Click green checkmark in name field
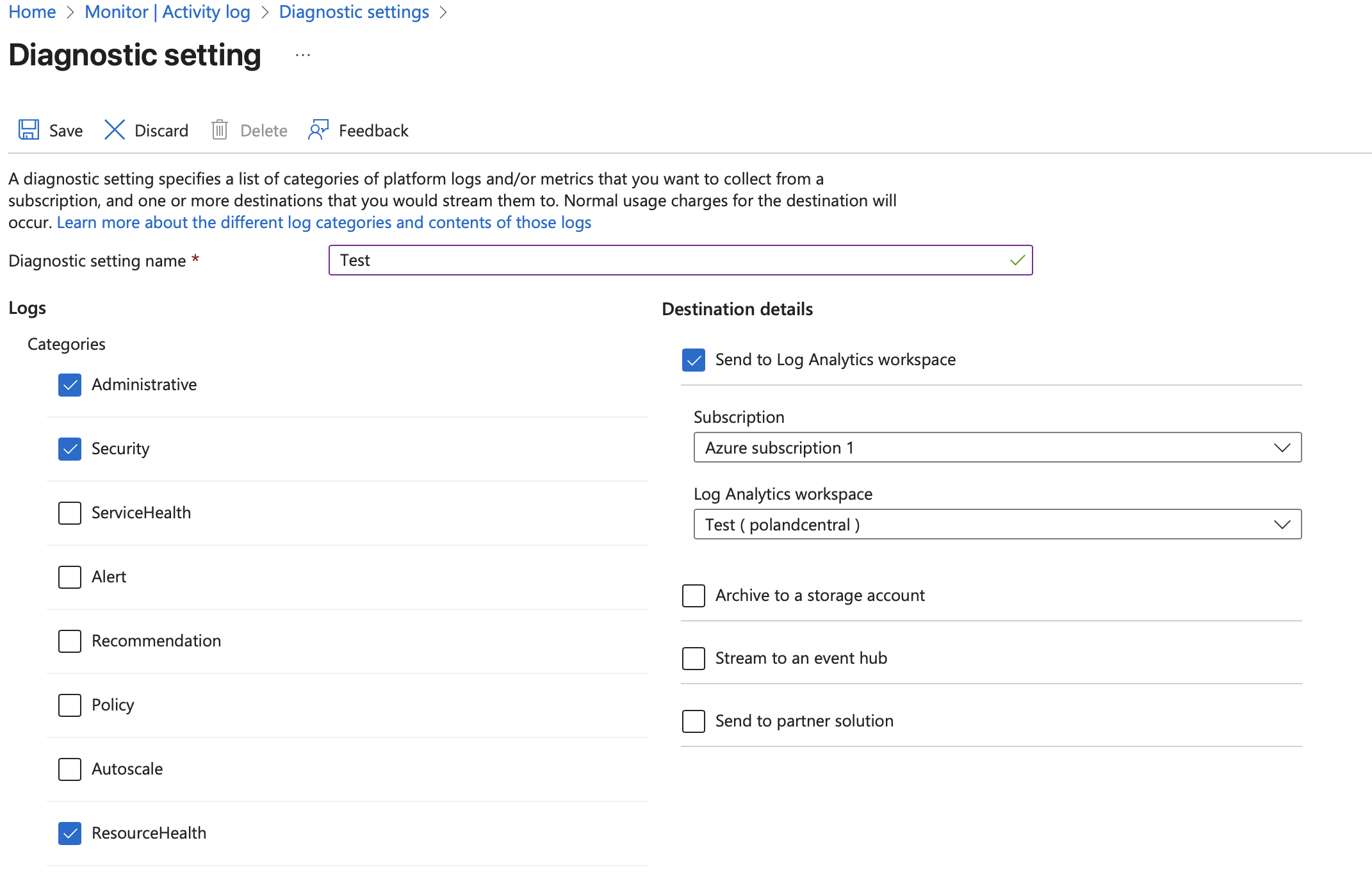 (1017, 260)
